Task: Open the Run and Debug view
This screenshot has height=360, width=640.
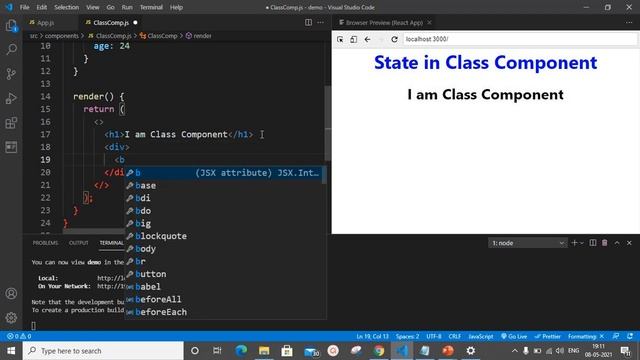Action: click(11, 98)
